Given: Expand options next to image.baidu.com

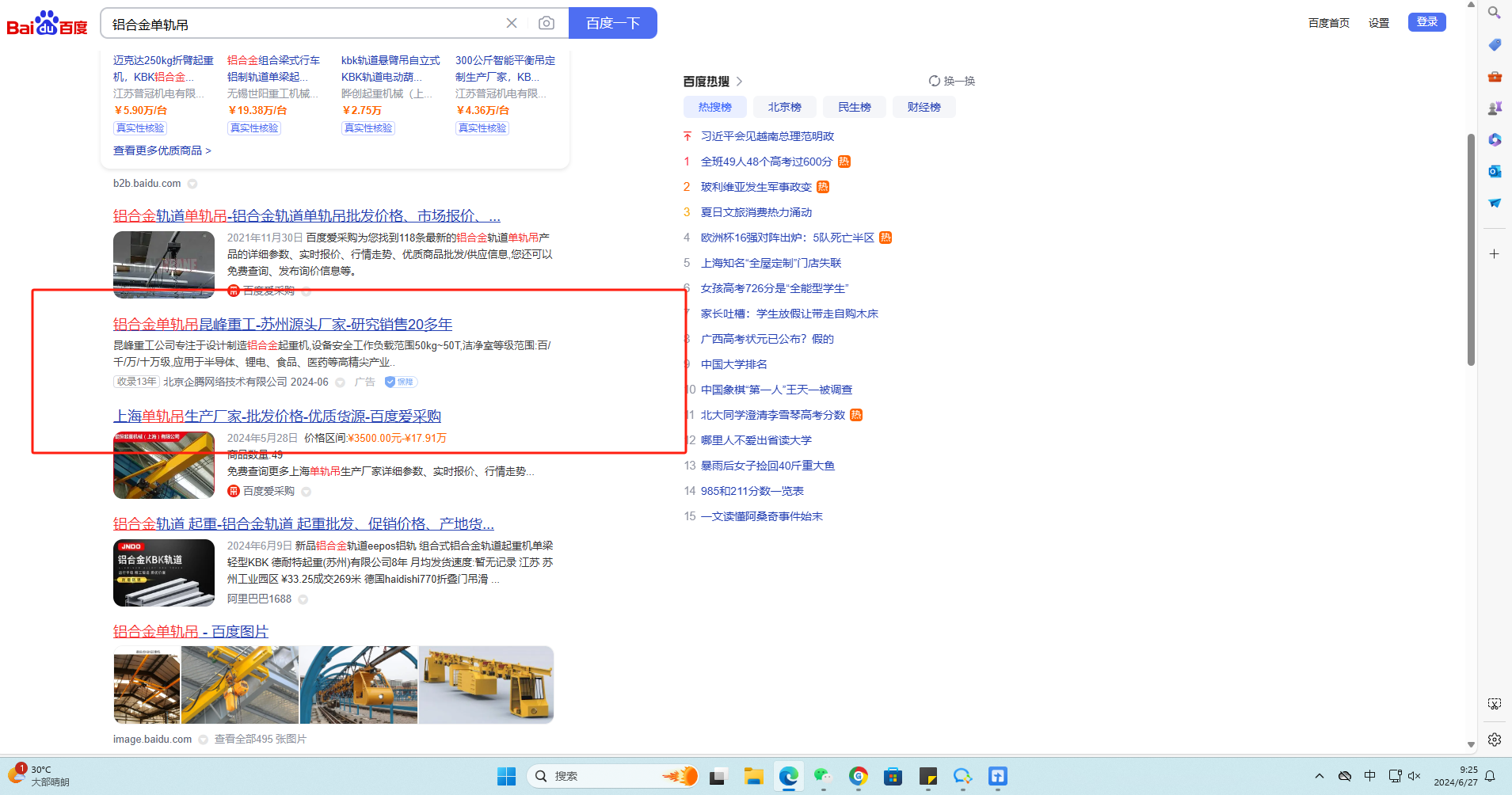Looking at the screenshot, I should coord(204,740).
